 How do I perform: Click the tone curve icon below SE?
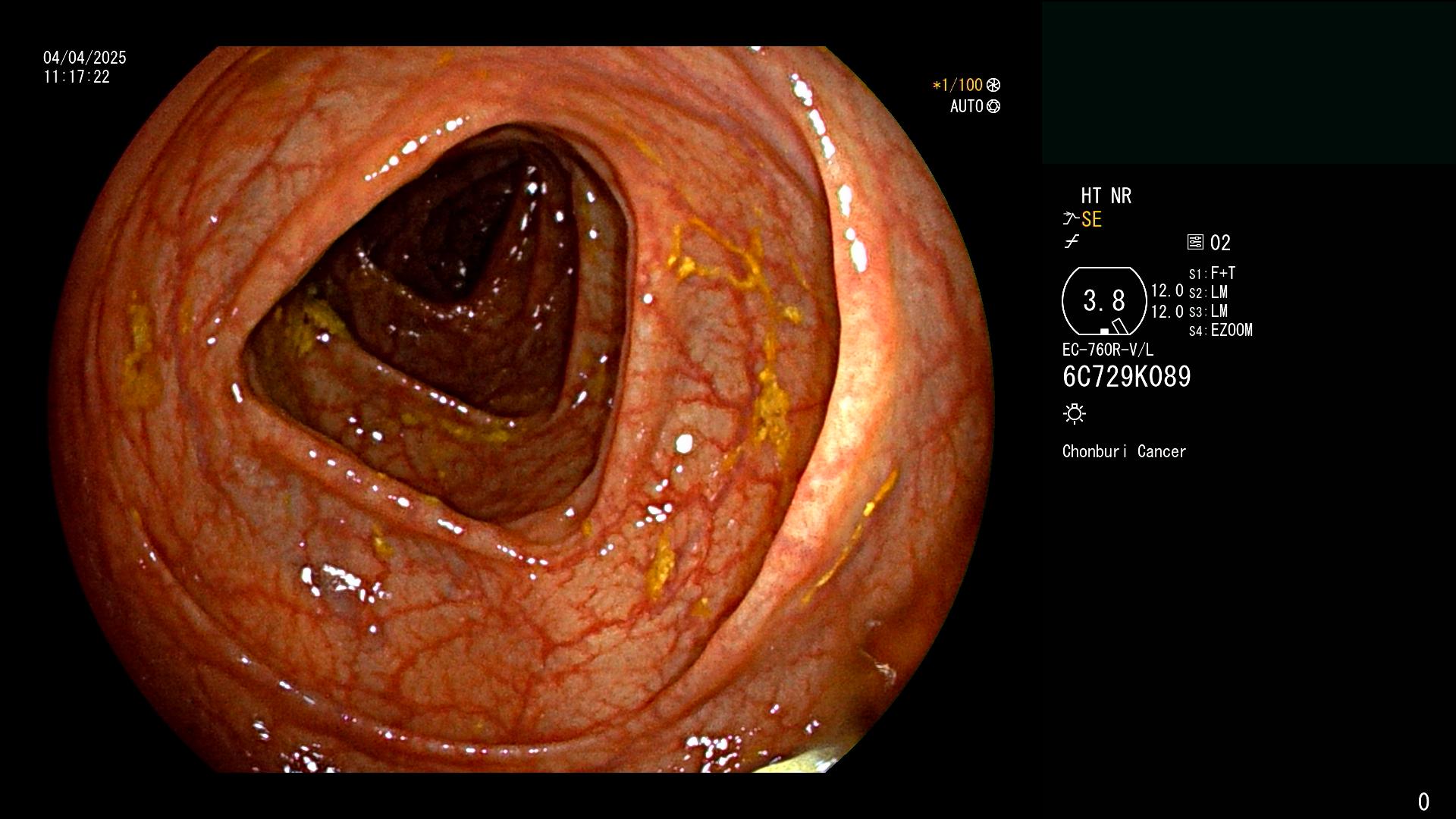tap(1072, 242)
